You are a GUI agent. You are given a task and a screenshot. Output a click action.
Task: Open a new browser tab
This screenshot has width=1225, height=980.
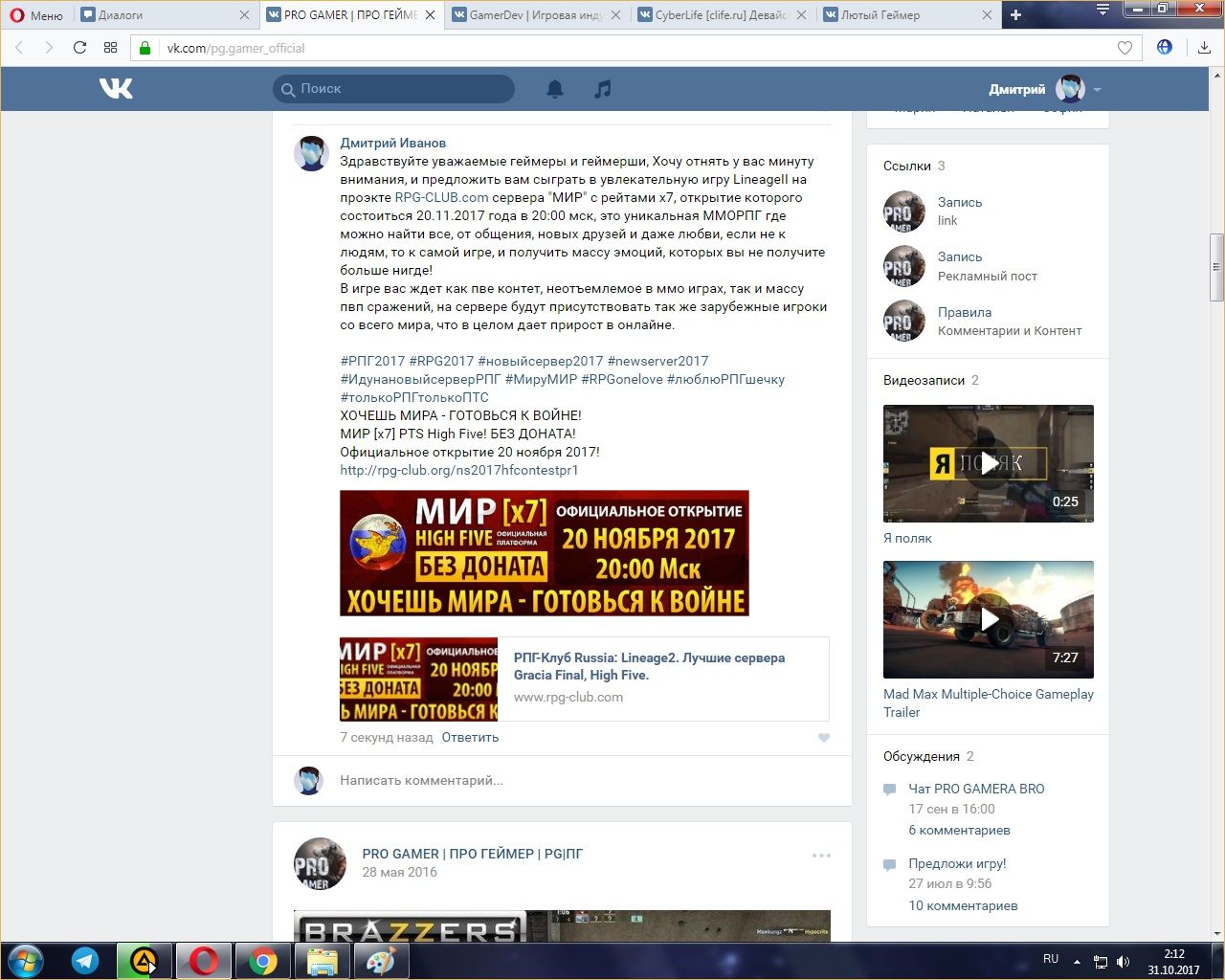tap(1015, 15)
